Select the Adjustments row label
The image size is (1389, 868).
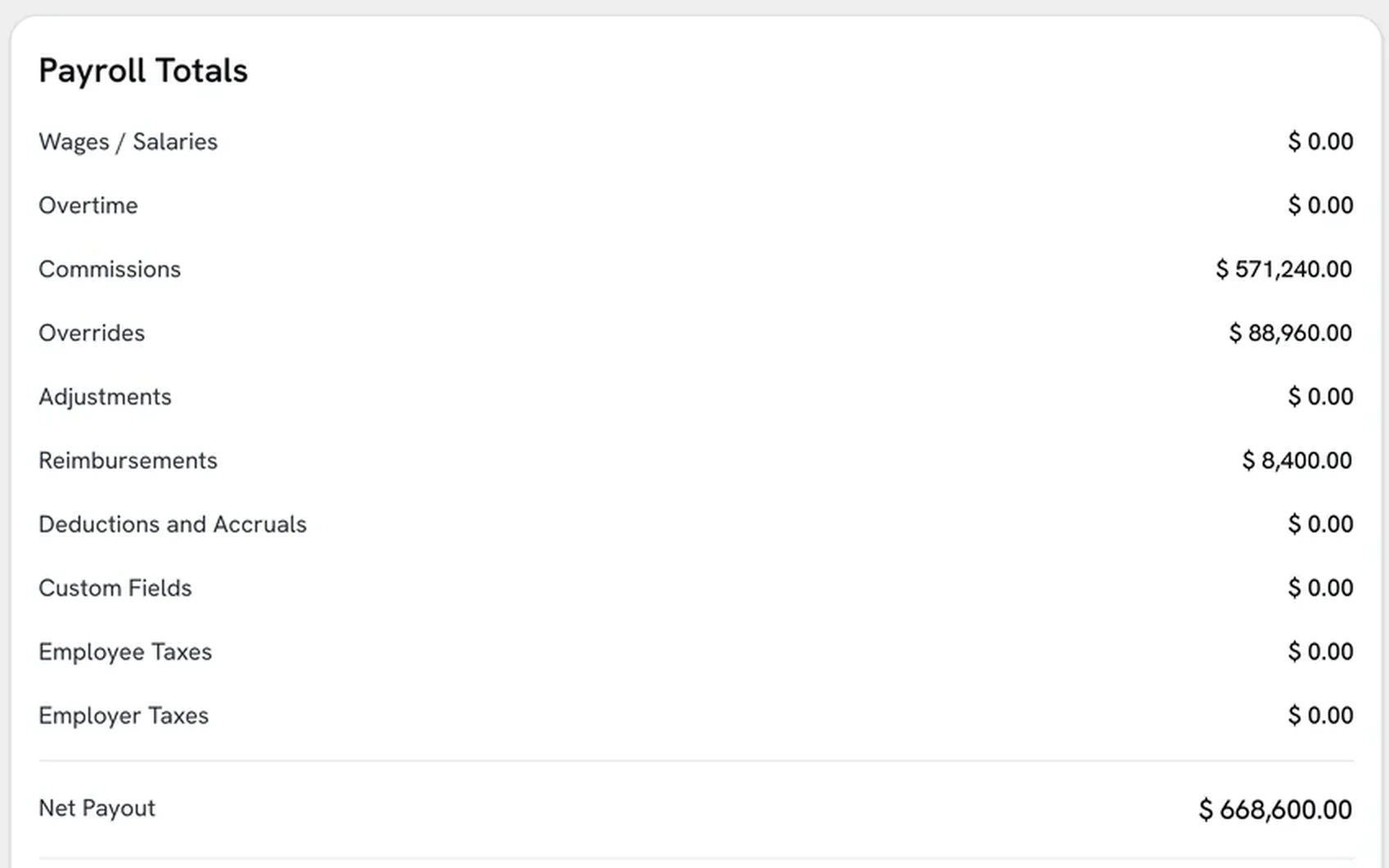[x=105, y=397]
